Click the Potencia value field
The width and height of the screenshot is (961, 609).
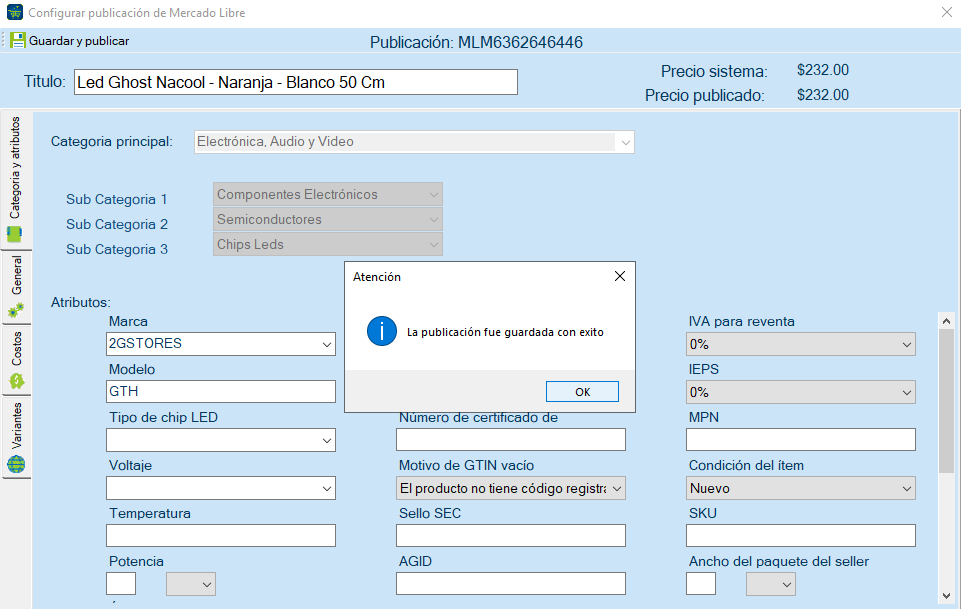coord(121,584)
